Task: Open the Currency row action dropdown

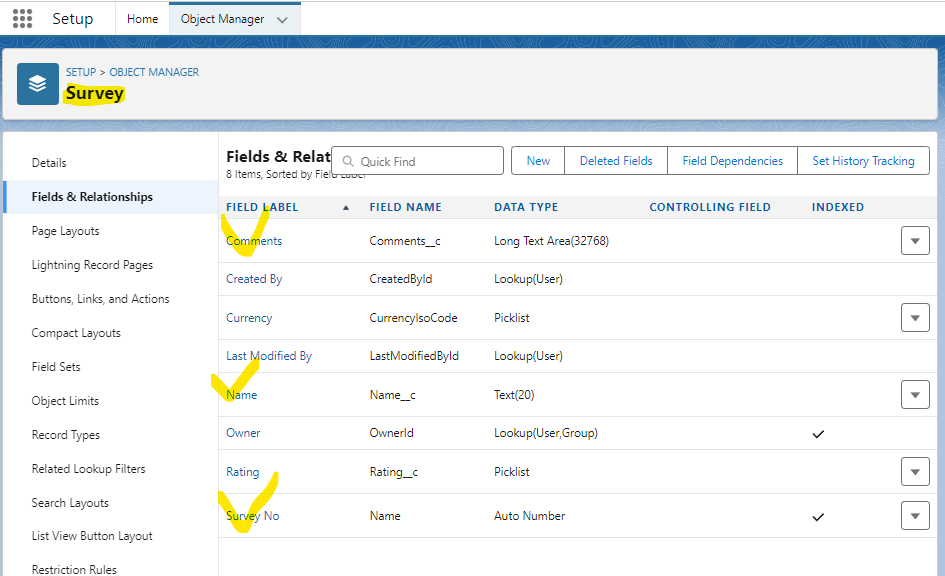Action: pyautogui.click(x=915, y=318)
